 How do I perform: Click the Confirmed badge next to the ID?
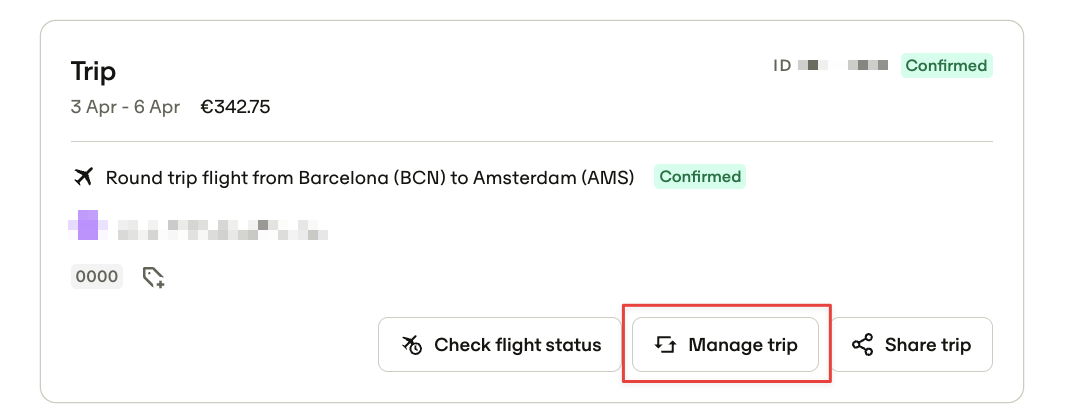pos(946,66)
